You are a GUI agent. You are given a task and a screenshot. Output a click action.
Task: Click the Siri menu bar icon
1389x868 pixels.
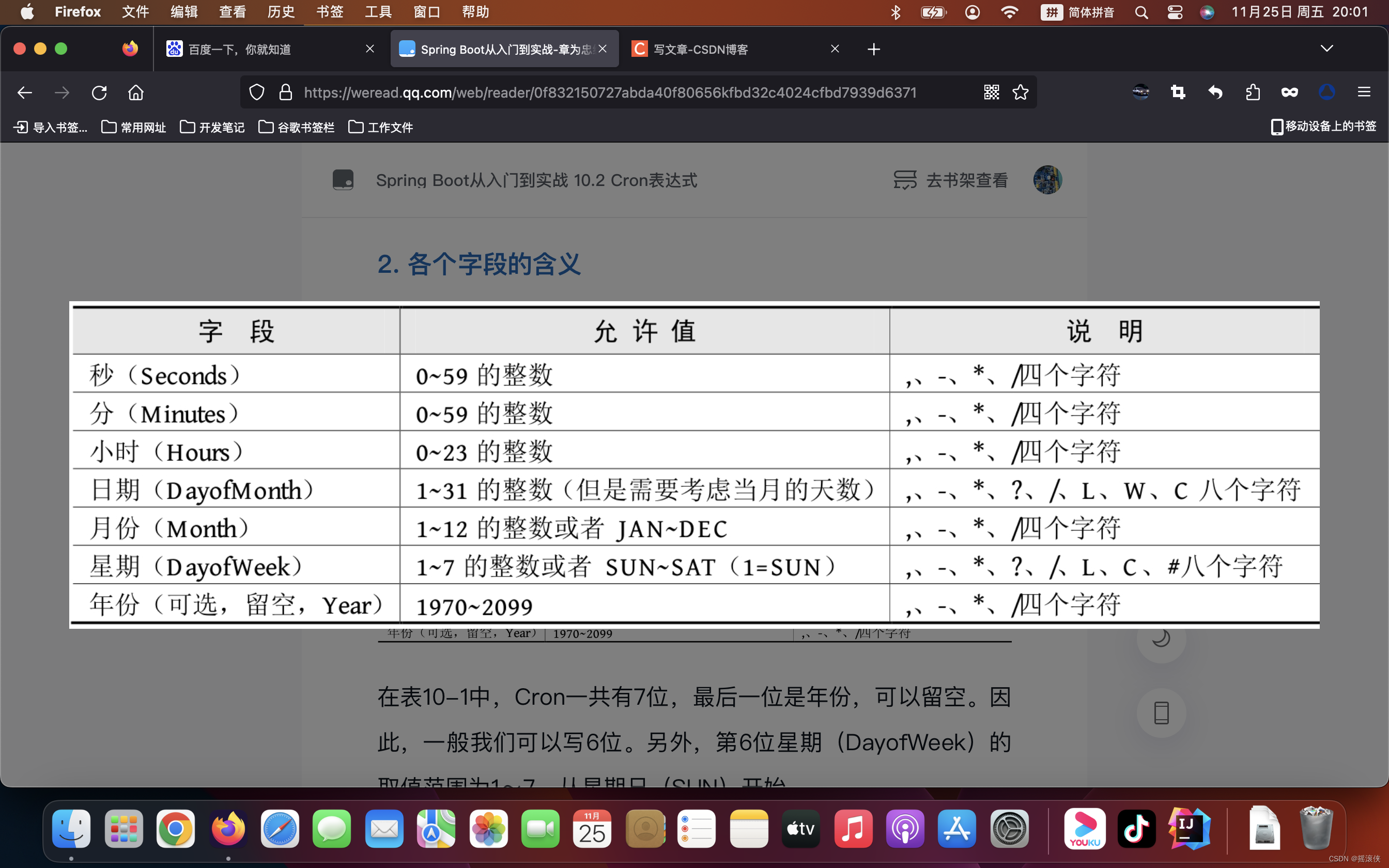click(x=1207, y=12)
